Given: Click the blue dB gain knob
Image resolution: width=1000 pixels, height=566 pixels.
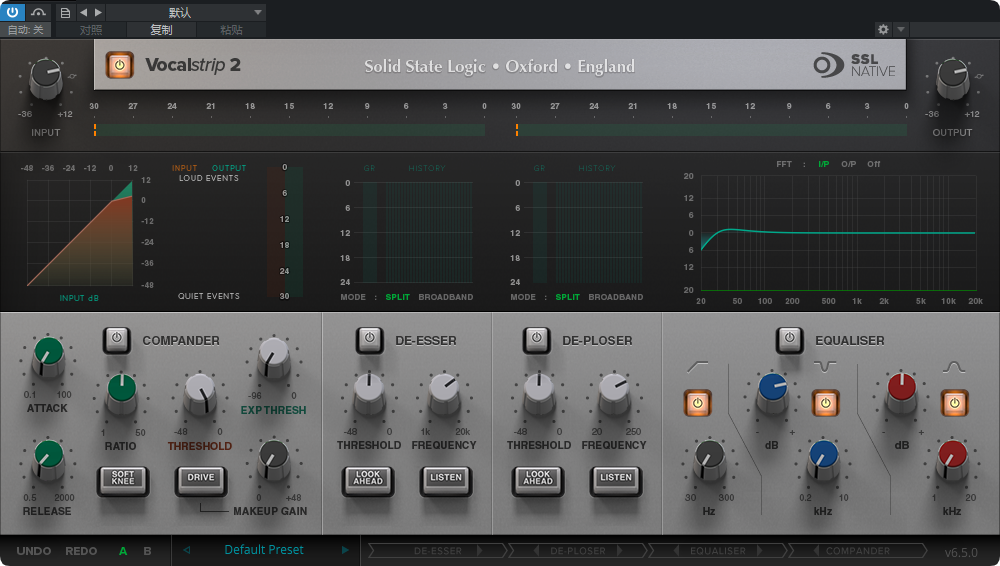Looking at the screenshot, I should tap(772, 392).
